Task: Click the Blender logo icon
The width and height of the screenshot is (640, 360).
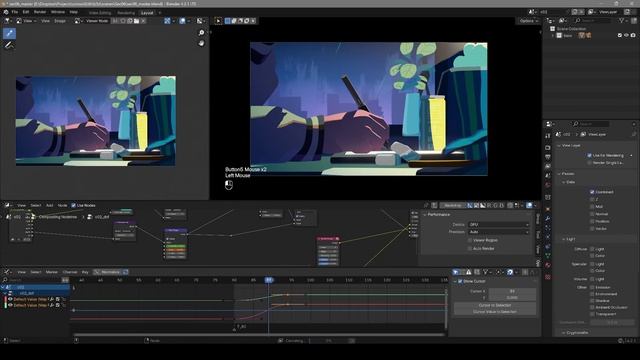Action: [6, 12]
